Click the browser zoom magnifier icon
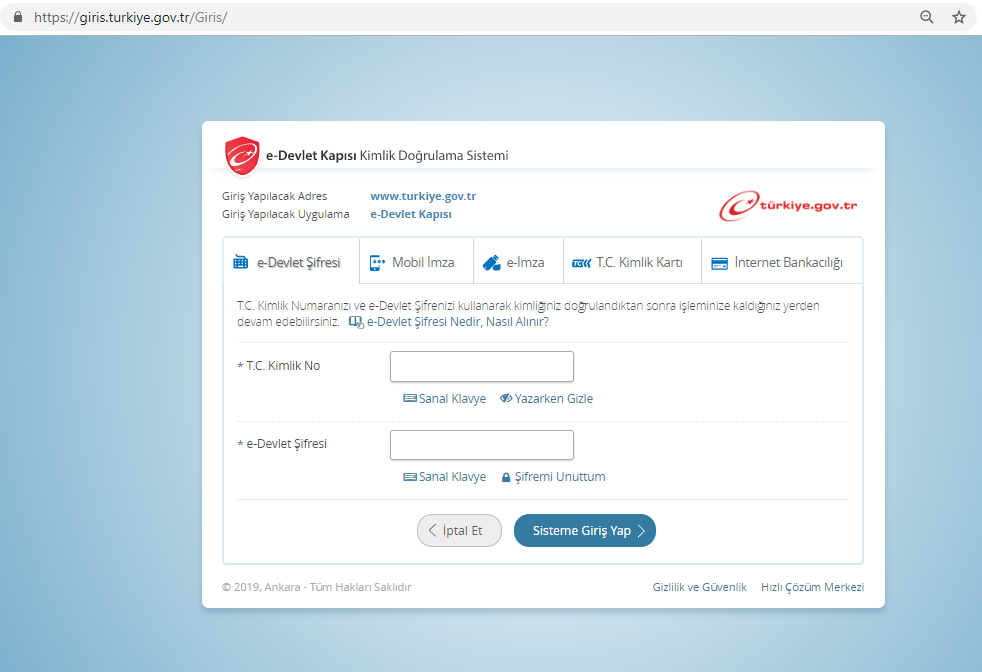This screenshot has height=672, width=982. [x=927, y=17]
